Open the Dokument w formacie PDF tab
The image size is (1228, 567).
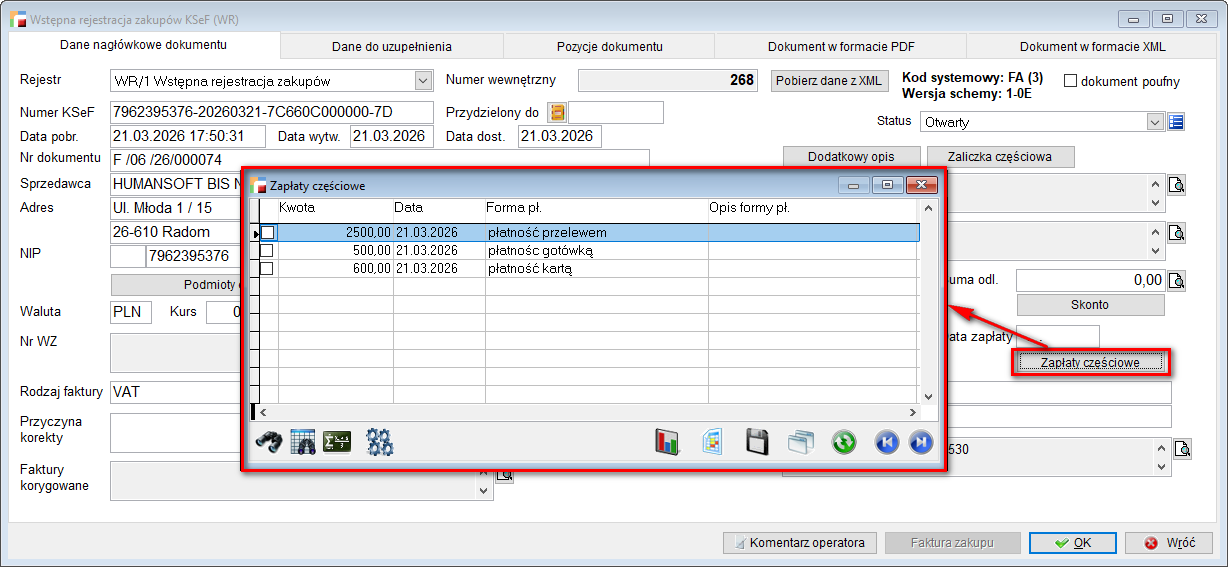(839, 46)
